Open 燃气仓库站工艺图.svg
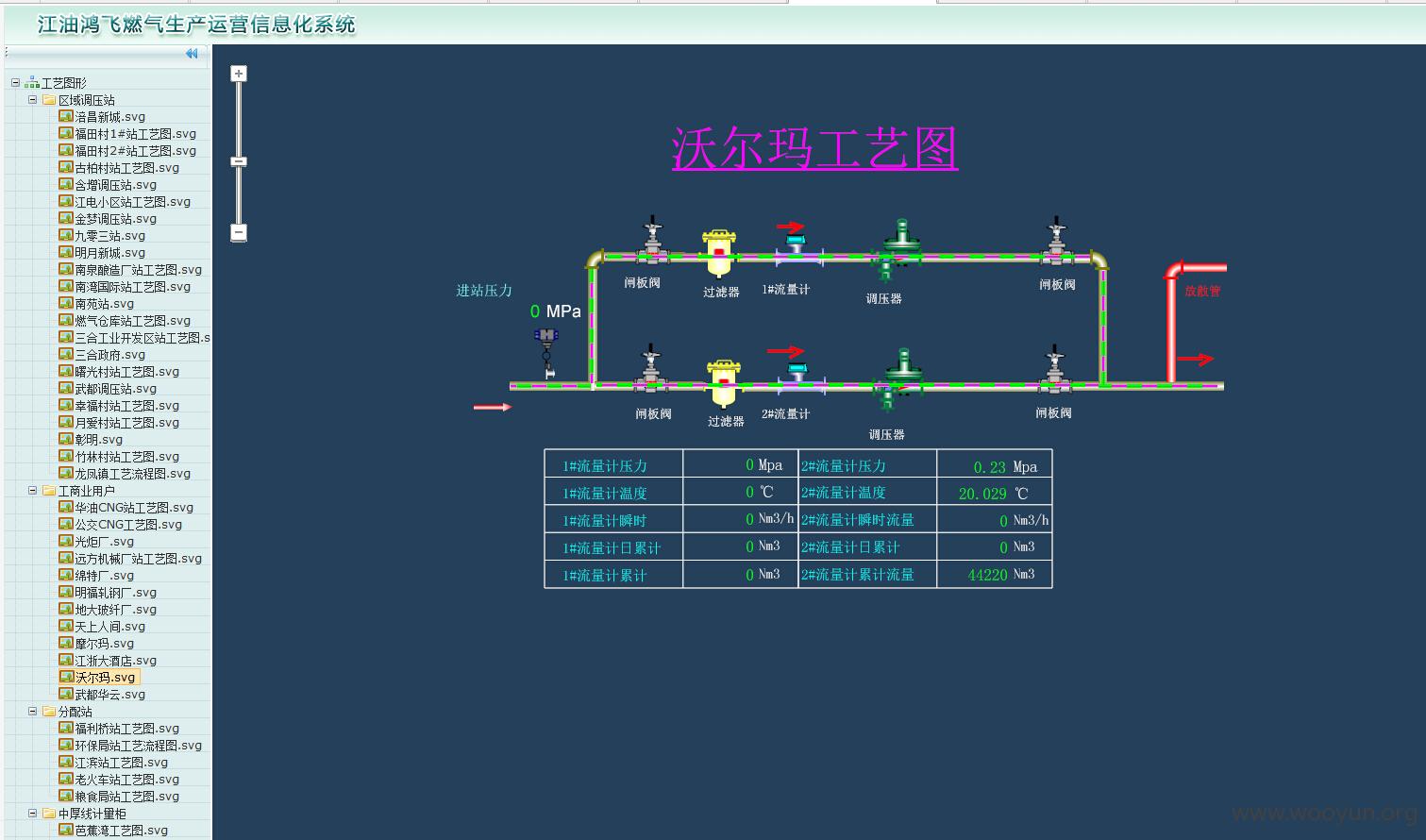Screen dimensions: 1426x840 click(133, 321)
